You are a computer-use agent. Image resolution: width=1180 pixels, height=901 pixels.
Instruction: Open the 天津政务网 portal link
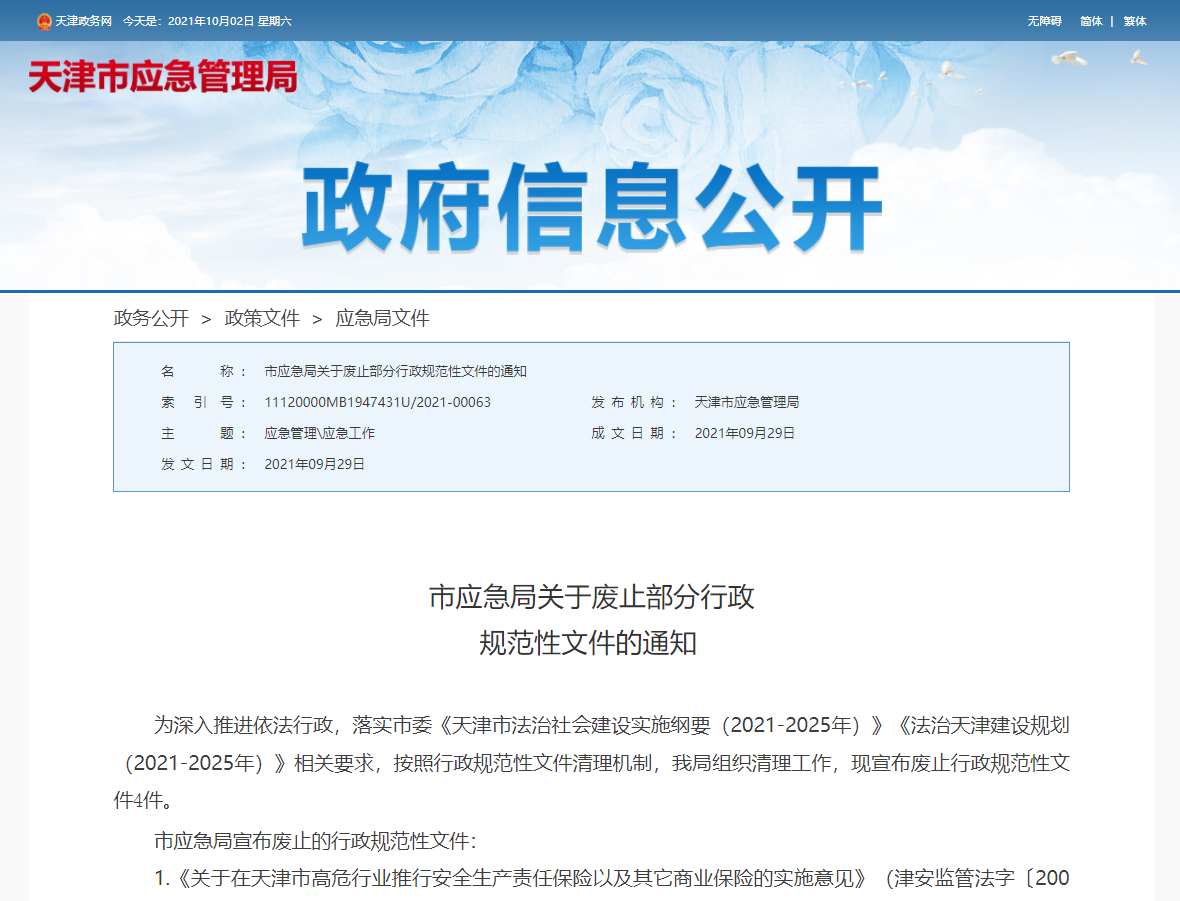(x=83, y=21)
